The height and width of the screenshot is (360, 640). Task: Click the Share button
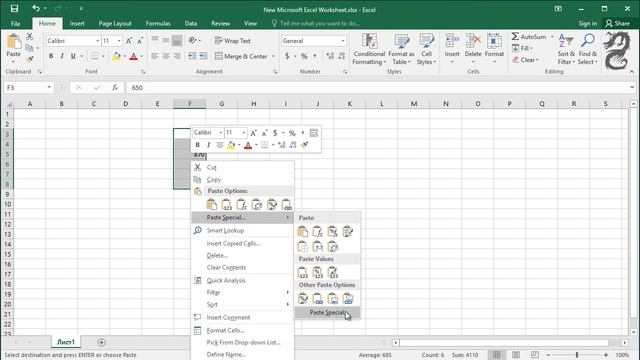coord(618,23)
